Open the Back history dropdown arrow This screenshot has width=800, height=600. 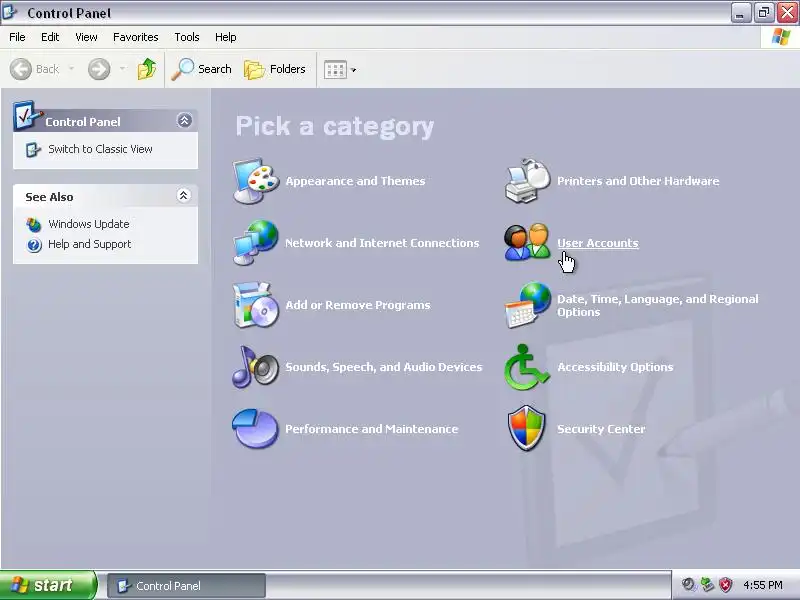click(x=71, y=68)
